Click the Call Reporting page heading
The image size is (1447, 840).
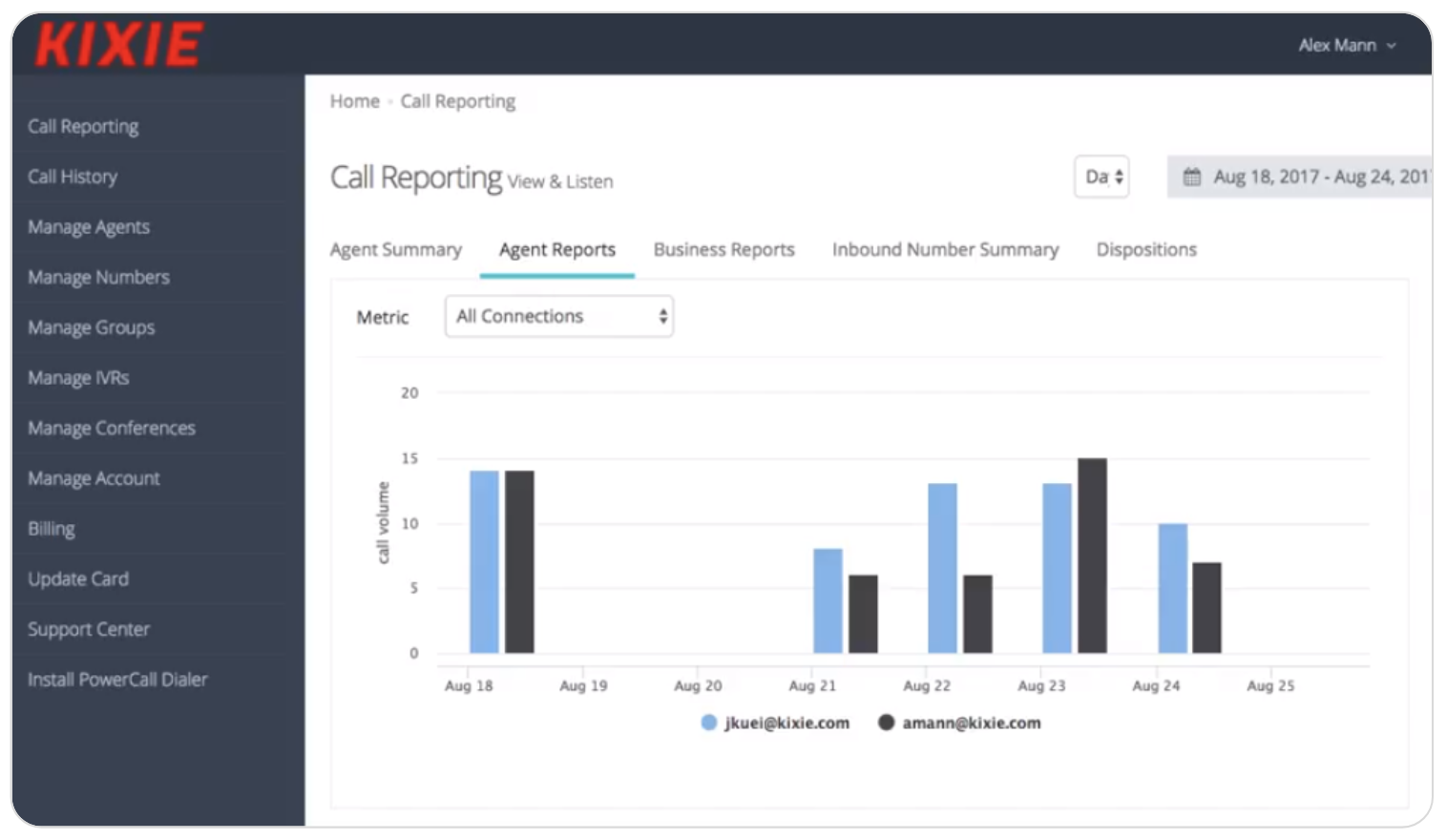(x=416, y=178)
